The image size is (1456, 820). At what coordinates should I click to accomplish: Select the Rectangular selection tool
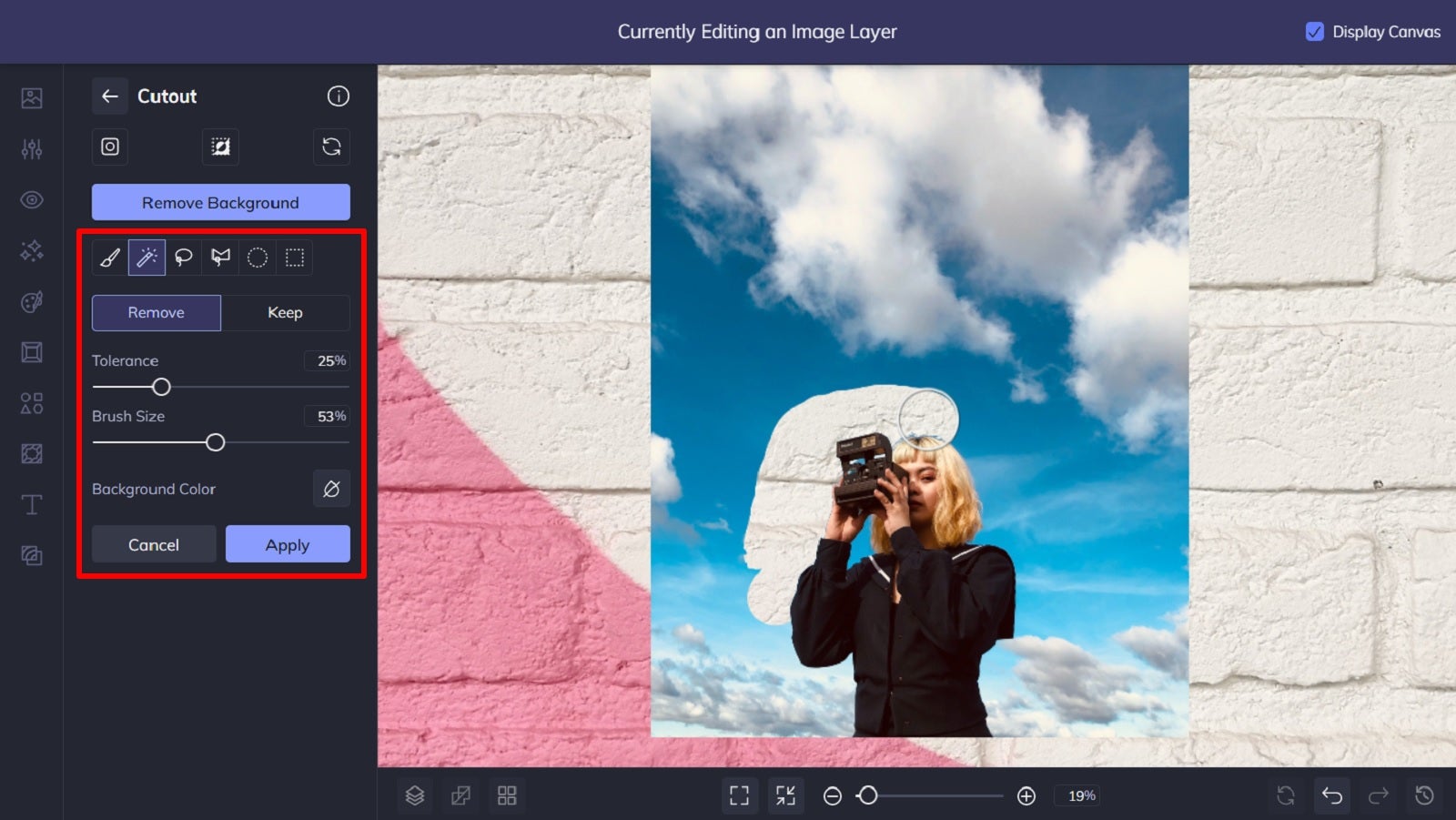[292, 258]
